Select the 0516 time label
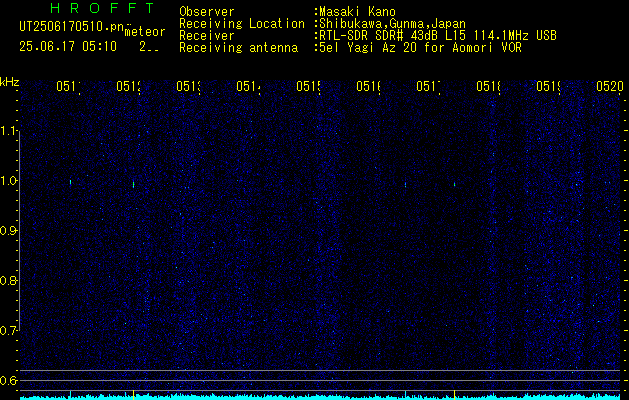 (368, 86)
